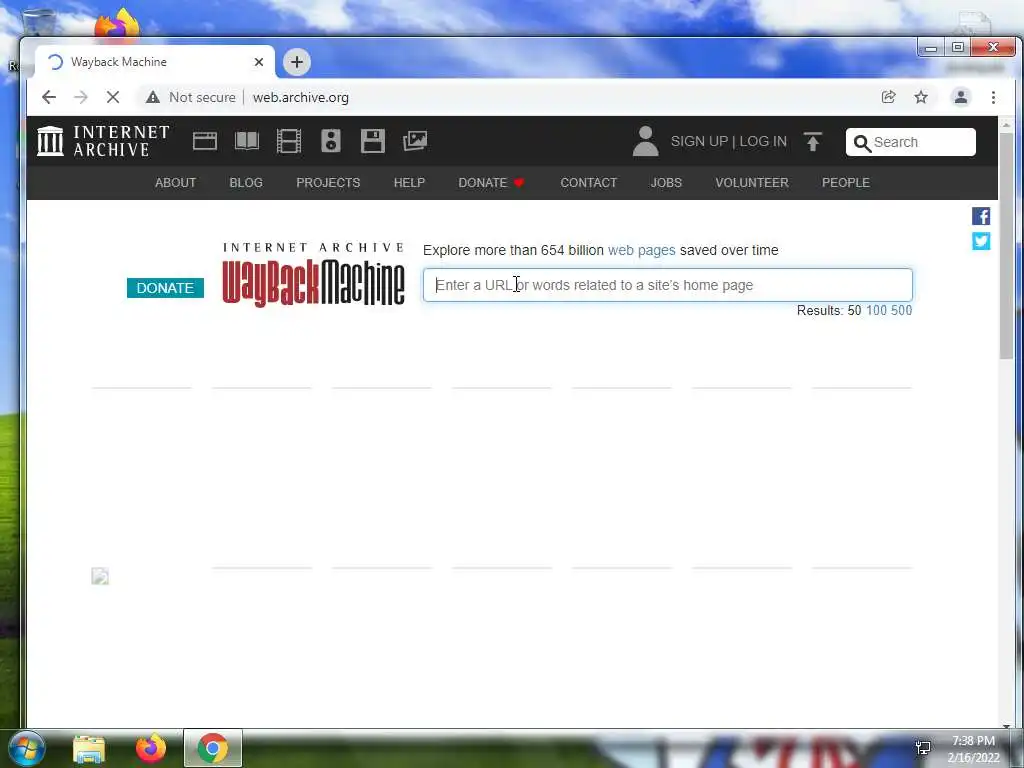Click the taskbar clock
The width and height of the screenshot is (1024, 768).
(x=973, y=749)
